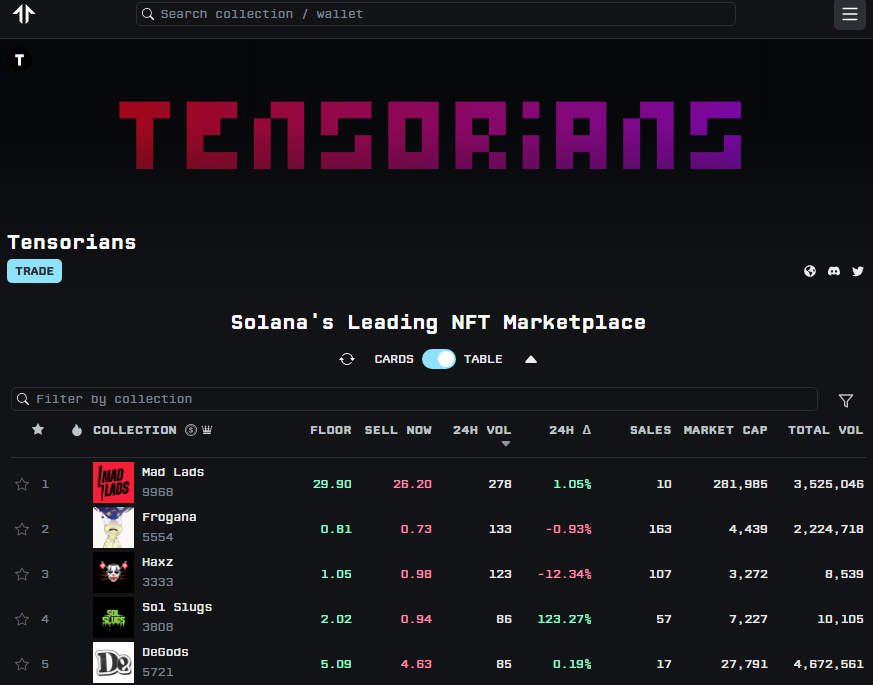The height and width of the screenshot is (685, 873).
Task: Toggle the Cards/Table view switch
Action: coord(439,359)
